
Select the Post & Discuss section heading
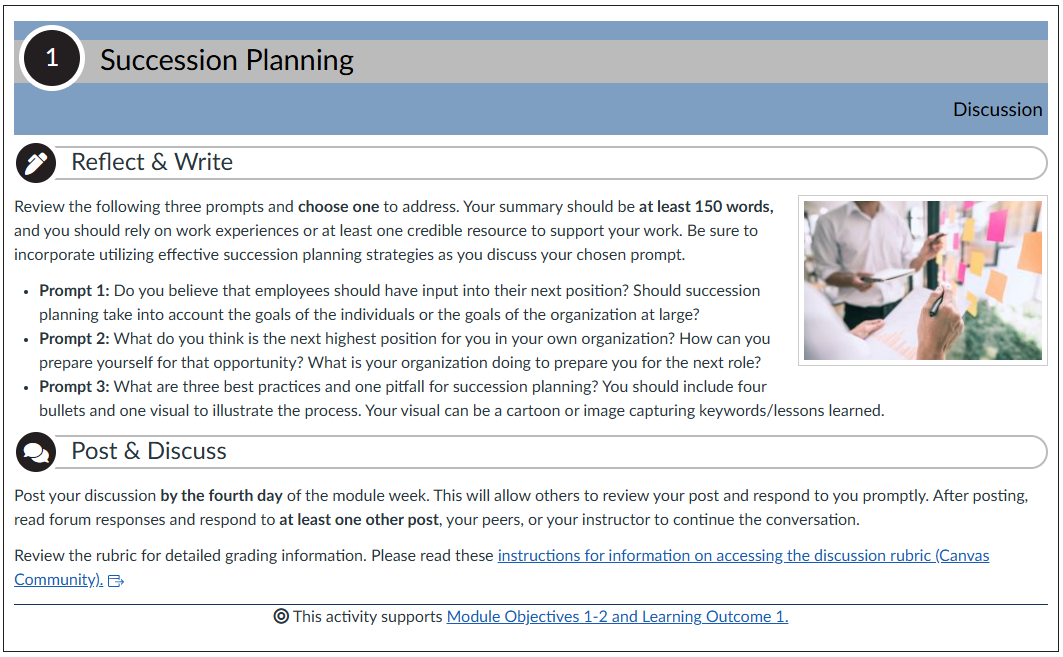pyautogui.click(x=149, y=451)
